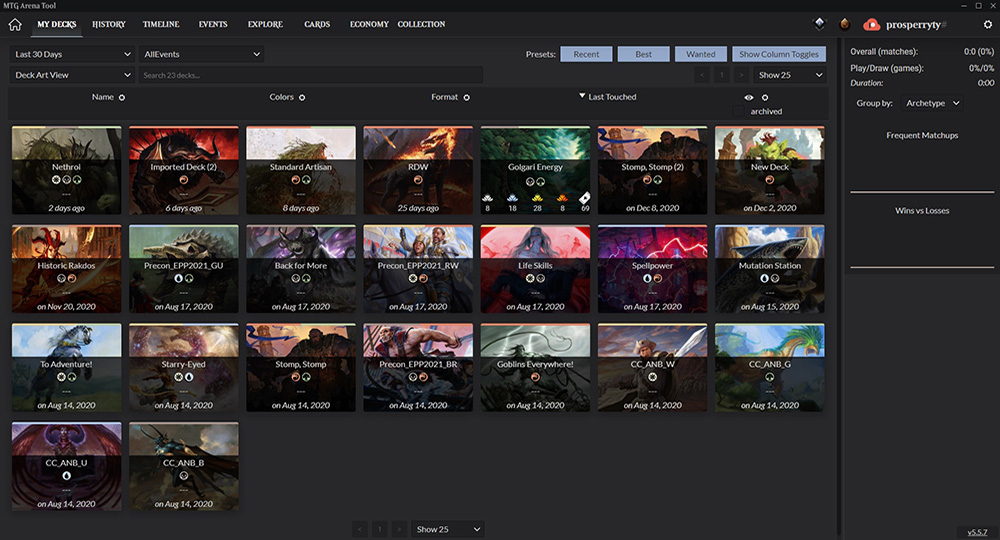Screen dimensions: 1000x540
Task: Click version v5.5.7 link
Action: [x=977, y=532]
